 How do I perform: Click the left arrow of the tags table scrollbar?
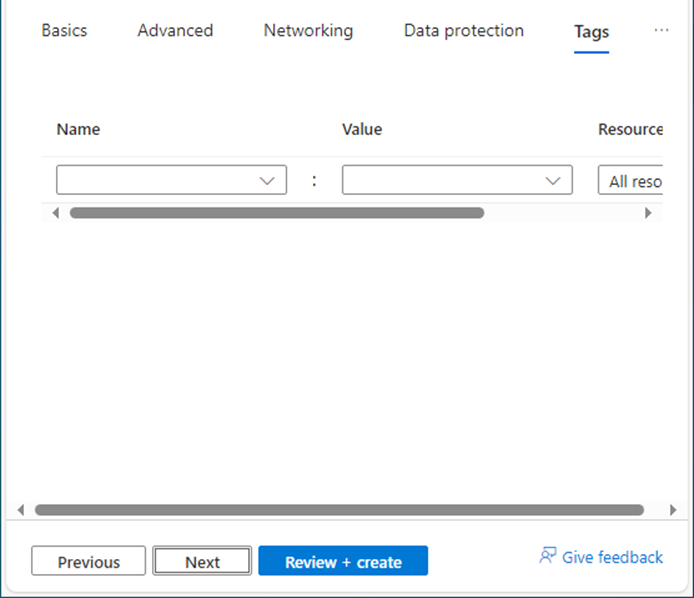(56, 213)
